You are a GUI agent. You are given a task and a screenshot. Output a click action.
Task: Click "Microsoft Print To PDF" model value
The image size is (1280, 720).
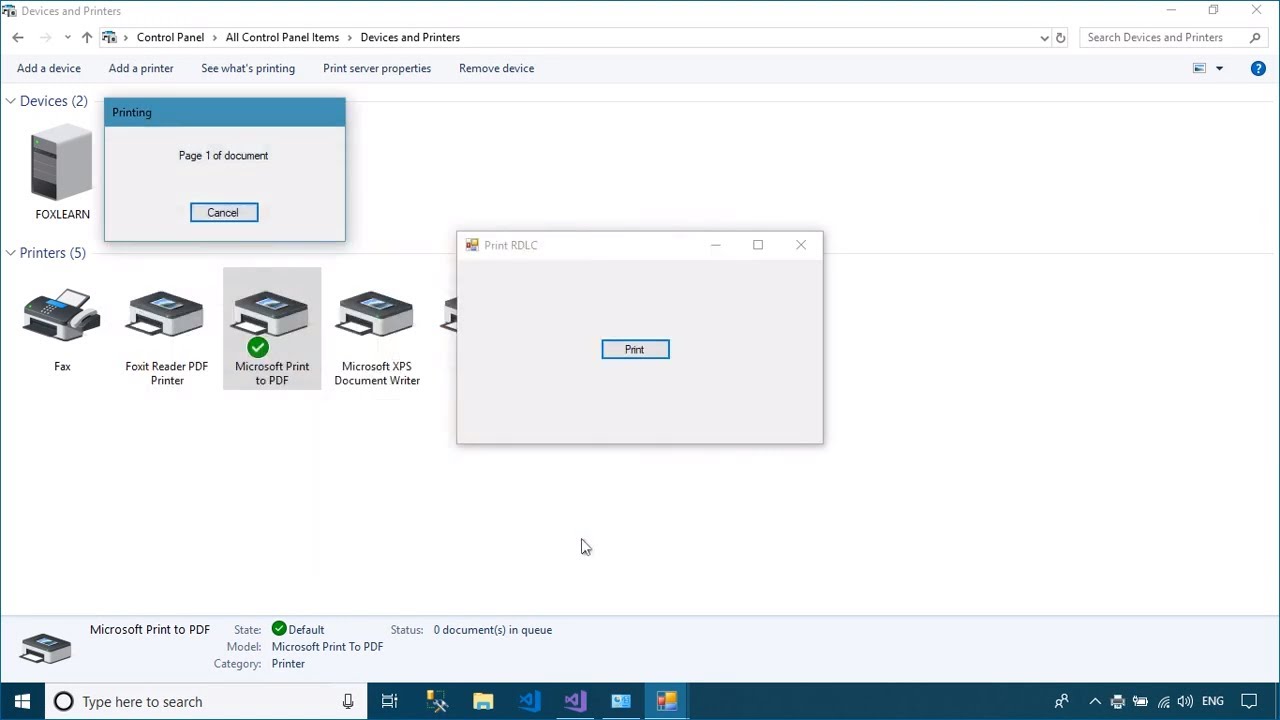[x=327, y=647]
